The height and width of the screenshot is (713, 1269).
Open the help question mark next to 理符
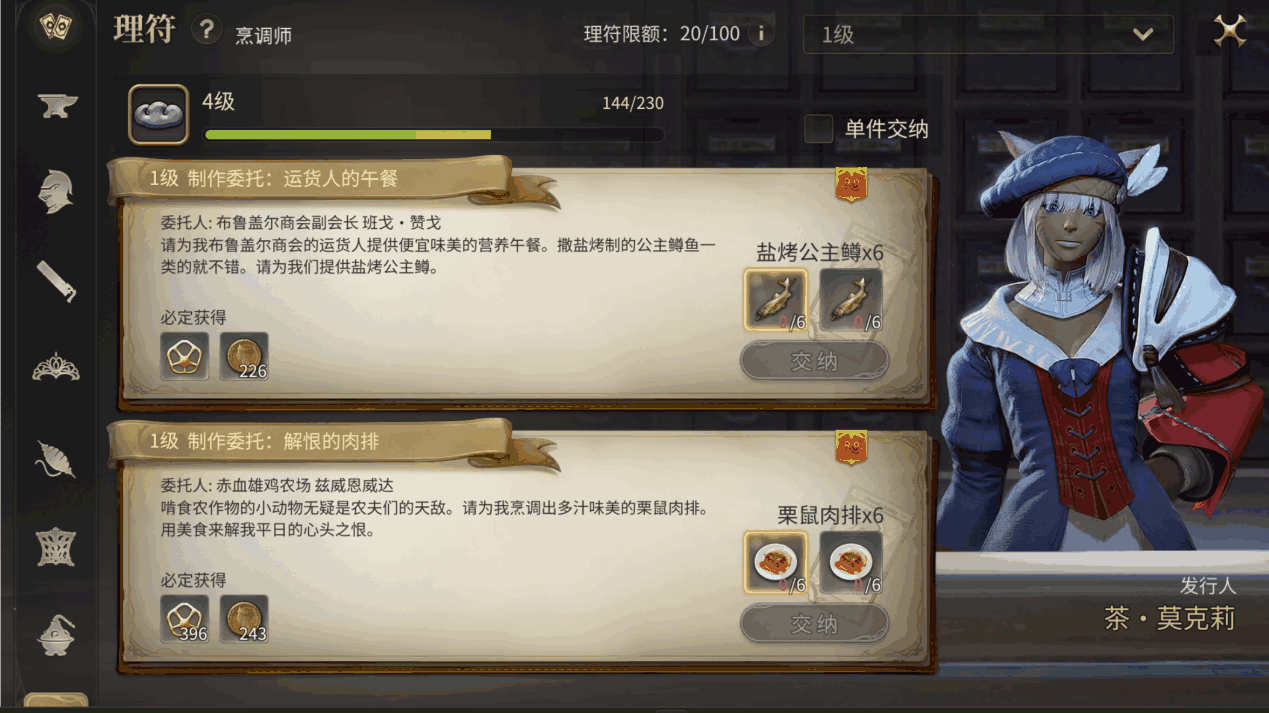(x=206, y=29)
